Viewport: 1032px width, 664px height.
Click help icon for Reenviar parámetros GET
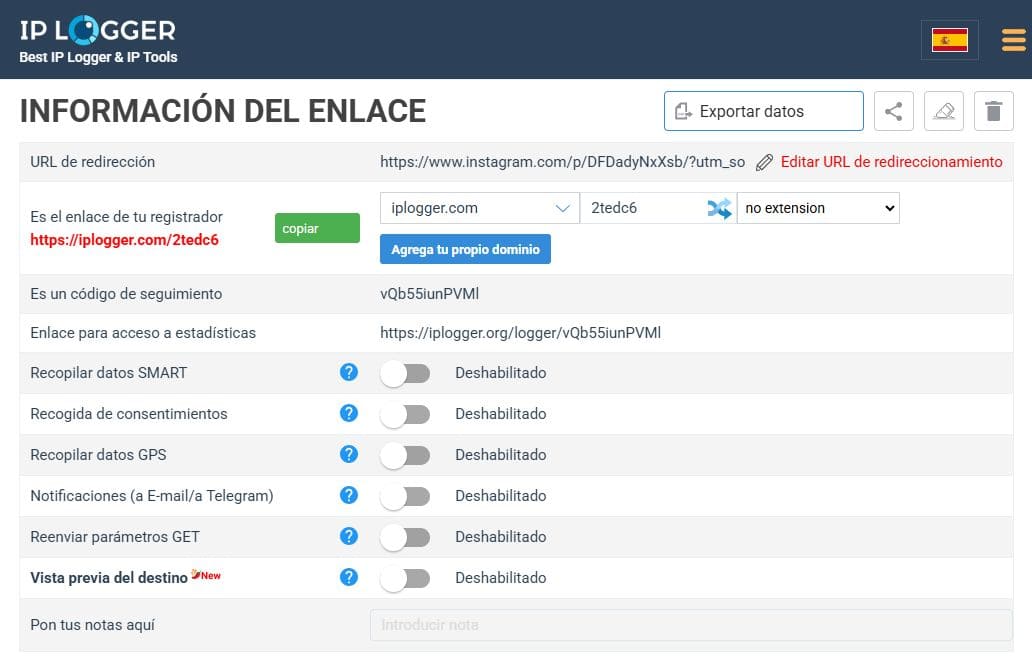[349, 537]
